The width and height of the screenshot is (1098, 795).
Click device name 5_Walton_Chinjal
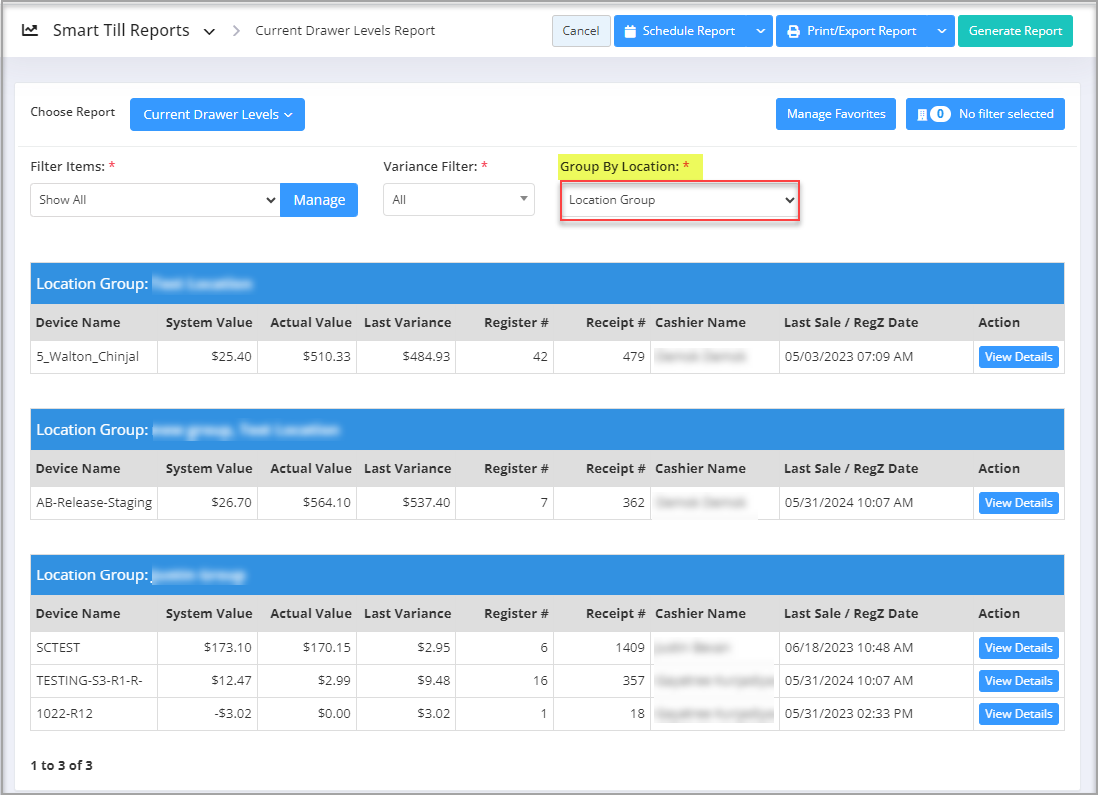(88, 357)
